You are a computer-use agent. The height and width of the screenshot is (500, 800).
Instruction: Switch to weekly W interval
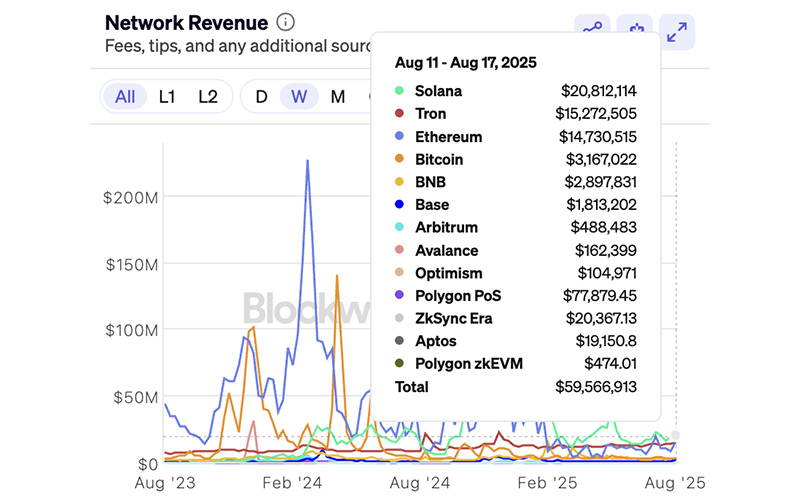tap(299, 96)
